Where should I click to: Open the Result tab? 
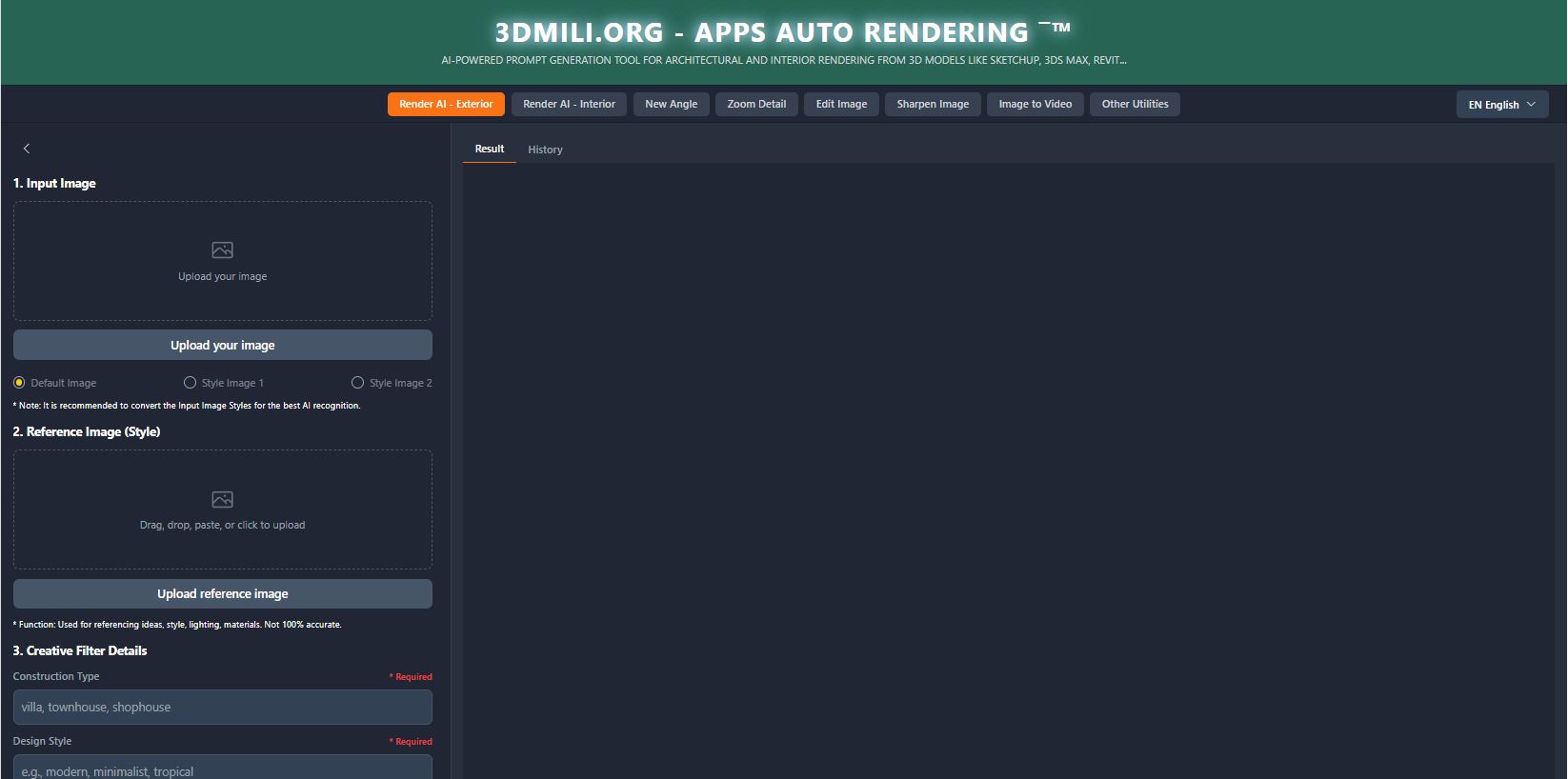coord(490,150)
